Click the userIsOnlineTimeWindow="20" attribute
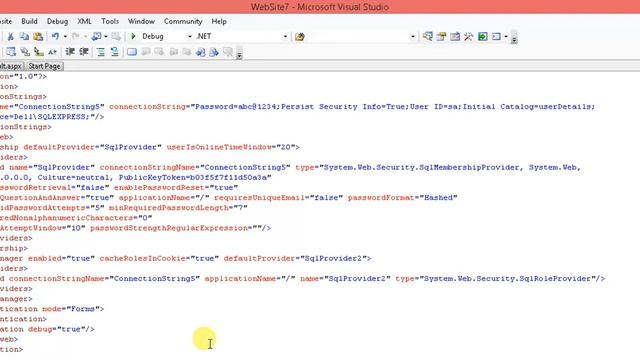640x360 pixels. point(231,147)
